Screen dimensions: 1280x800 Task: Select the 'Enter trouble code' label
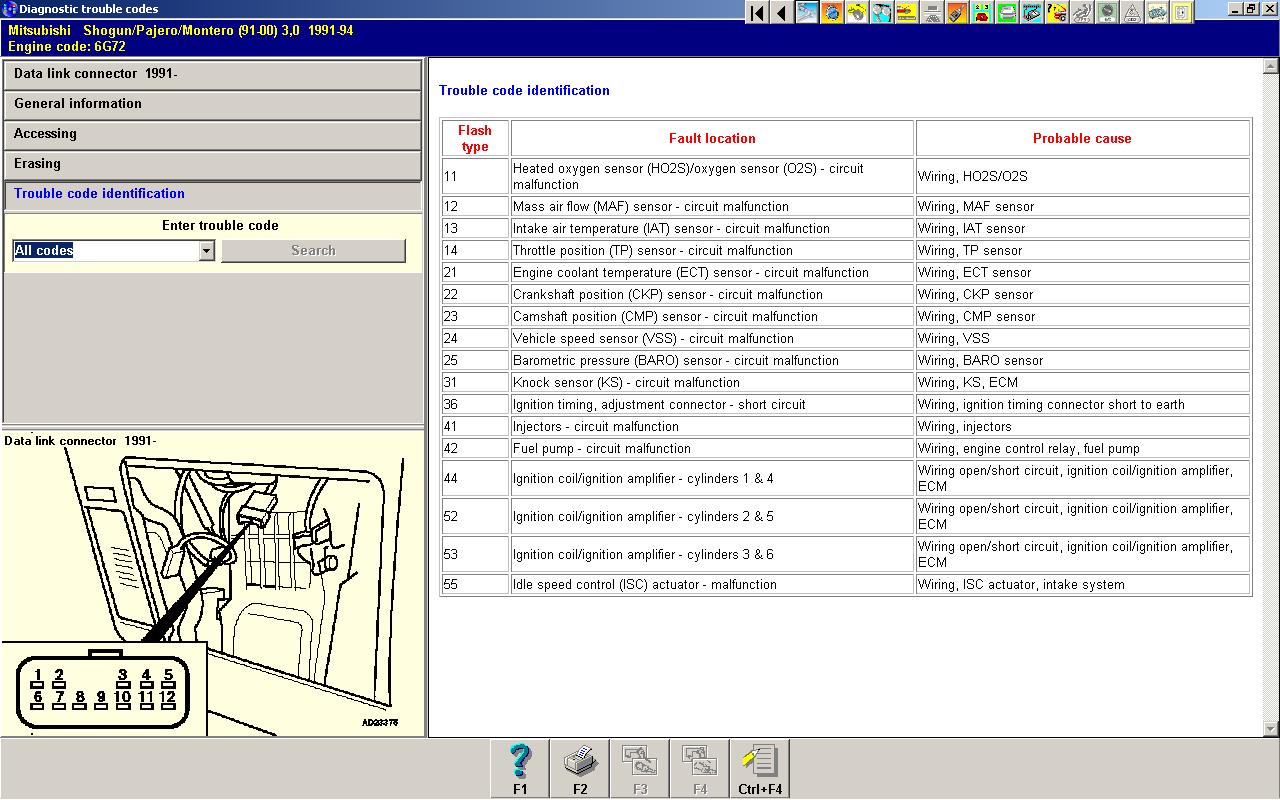220,225
